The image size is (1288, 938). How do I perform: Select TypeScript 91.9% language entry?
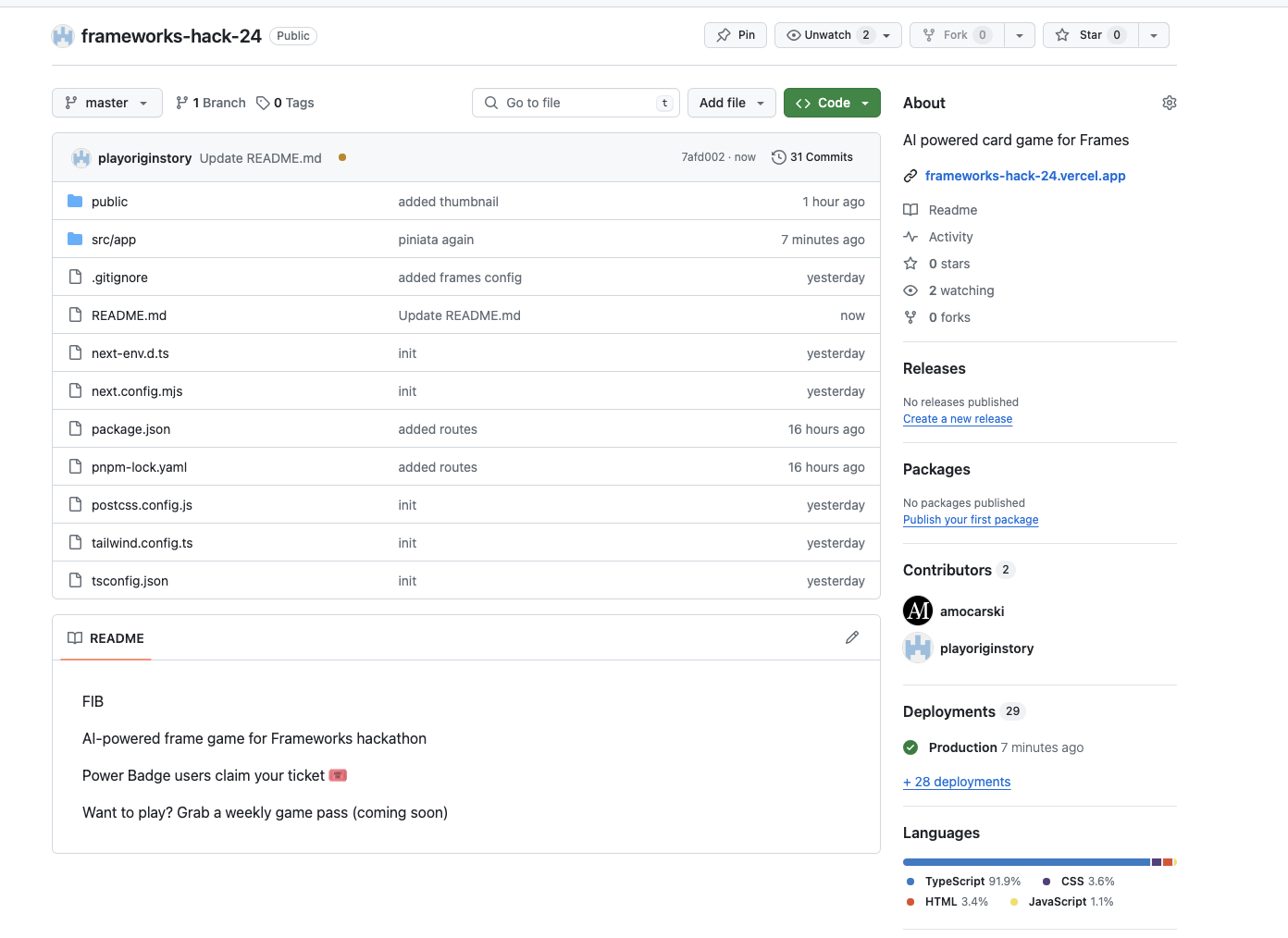[x=963, y=882]
